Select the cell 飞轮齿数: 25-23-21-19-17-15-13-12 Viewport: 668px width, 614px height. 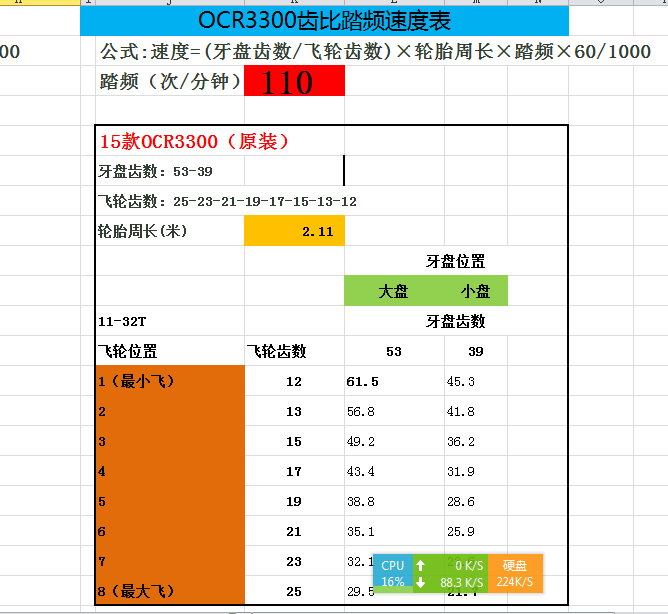pos(227,201)
